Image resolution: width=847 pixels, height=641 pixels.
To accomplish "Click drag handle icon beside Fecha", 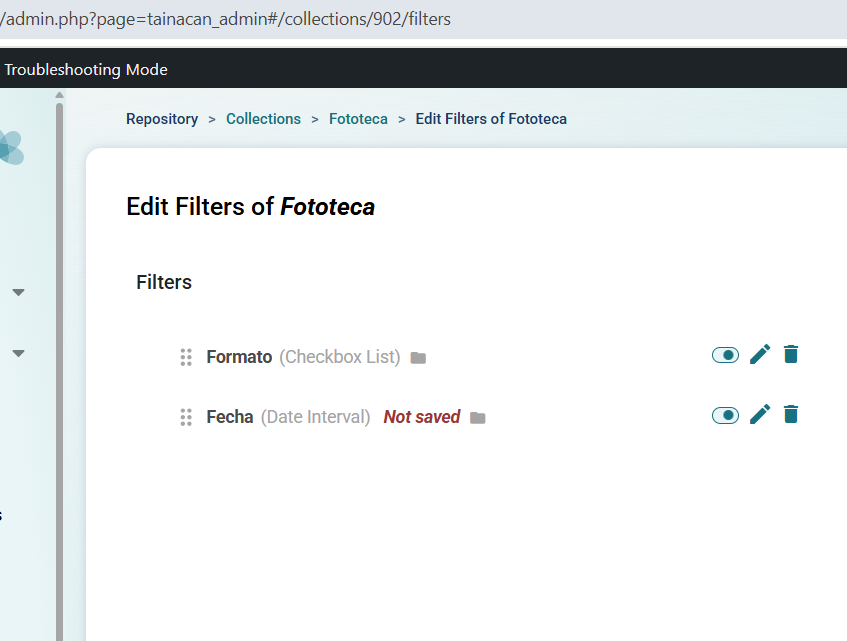I will 186,417.
